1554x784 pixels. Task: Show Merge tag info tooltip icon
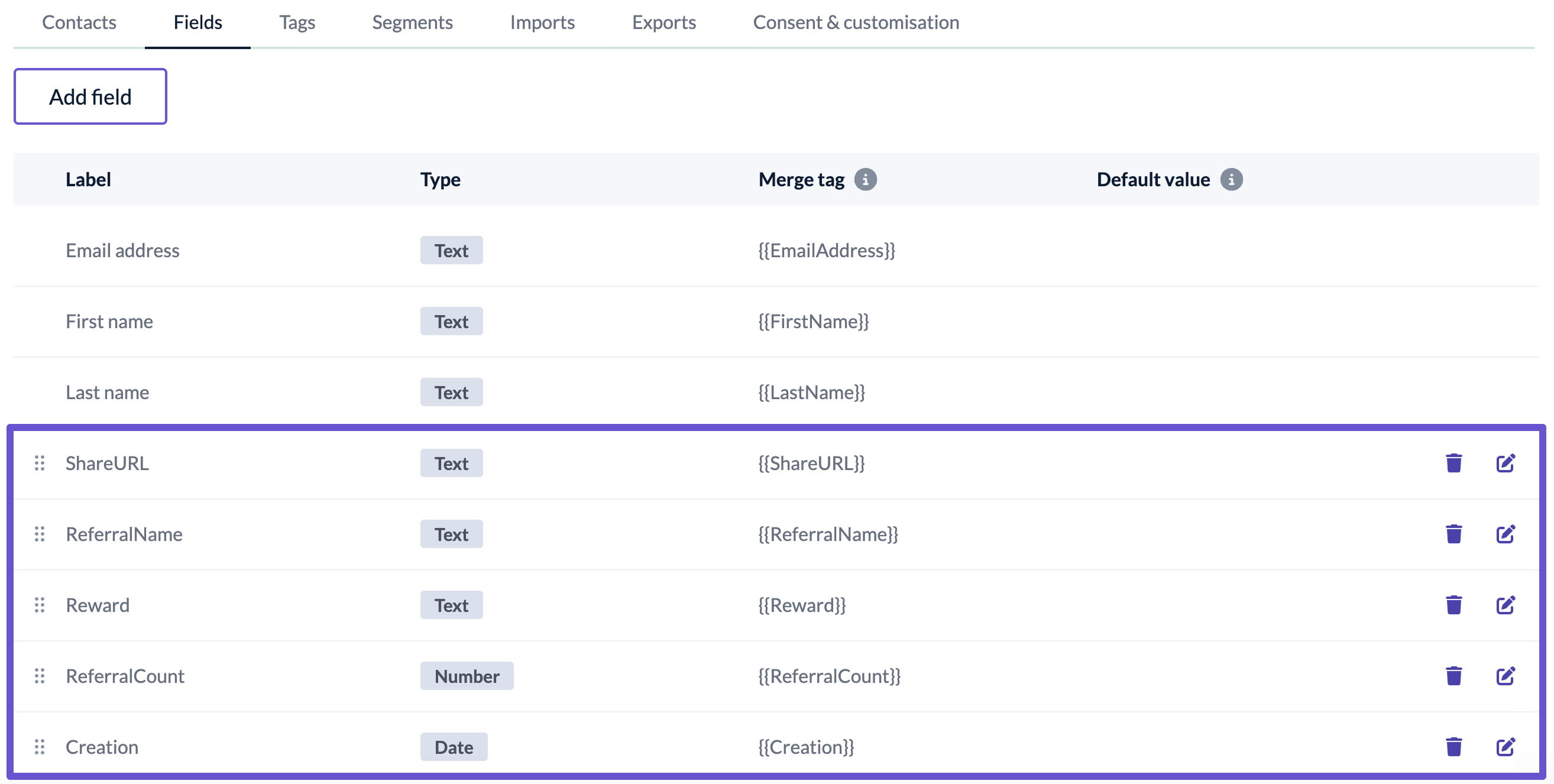865,180
